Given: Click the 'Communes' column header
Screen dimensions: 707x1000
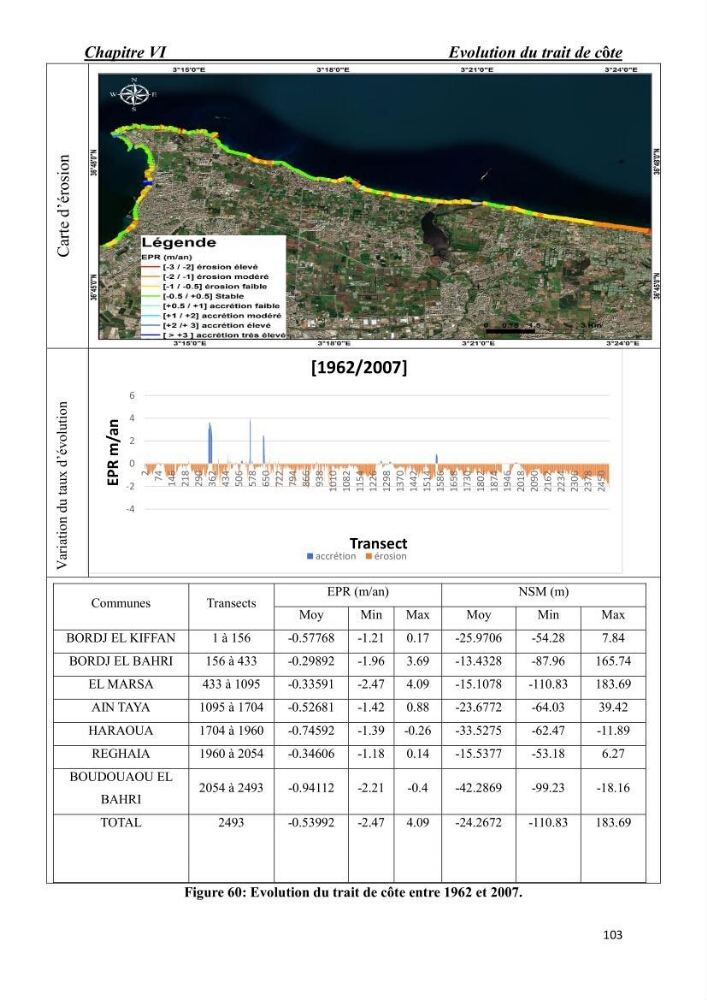Looking at the screenshot, I should [120, 603].
